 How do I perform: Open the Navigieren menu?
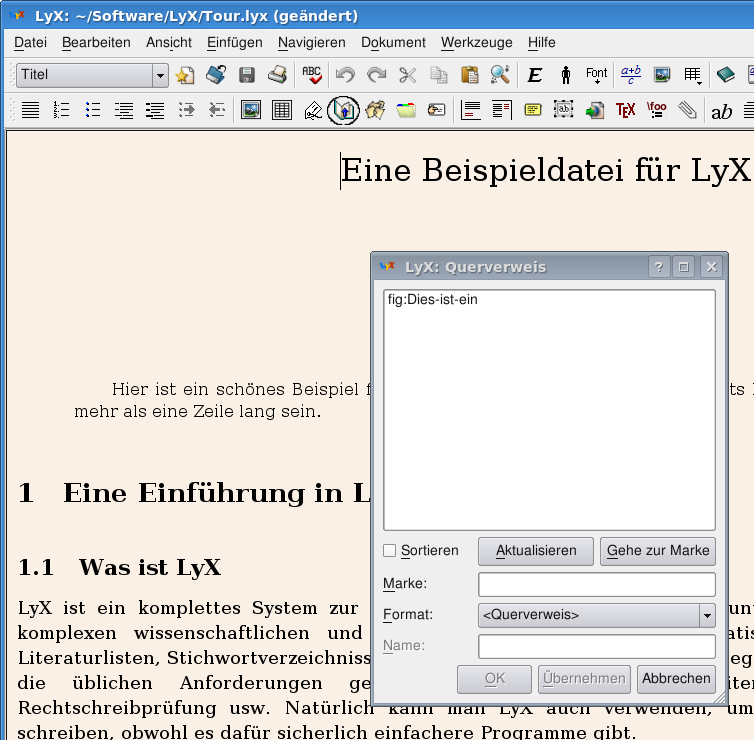point(312,42)
